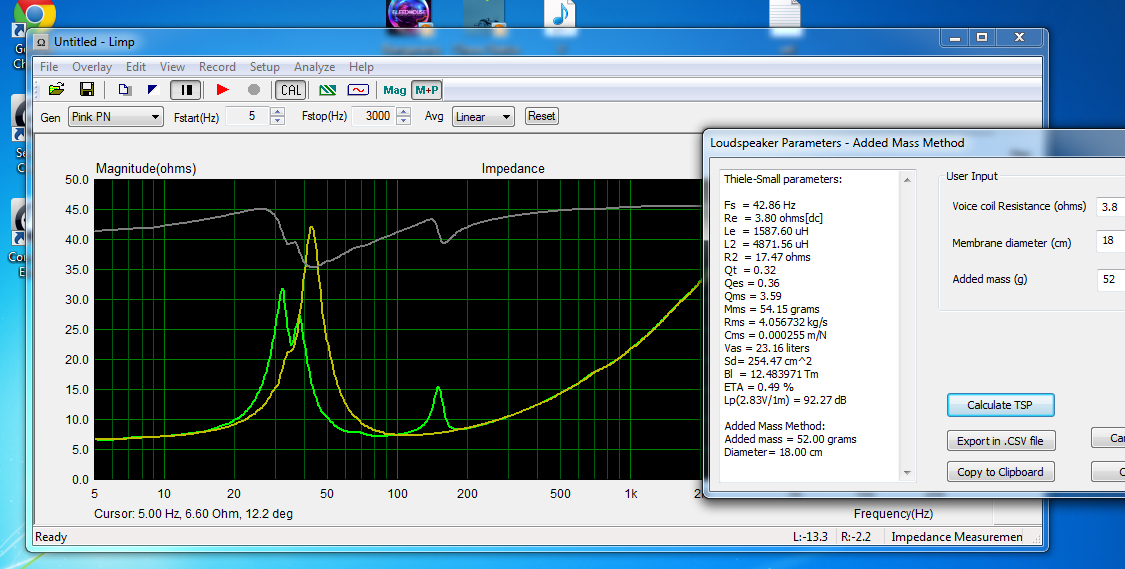
Task: Decrease Fstop with the down stepper arrow
Action: coord(404,121)
